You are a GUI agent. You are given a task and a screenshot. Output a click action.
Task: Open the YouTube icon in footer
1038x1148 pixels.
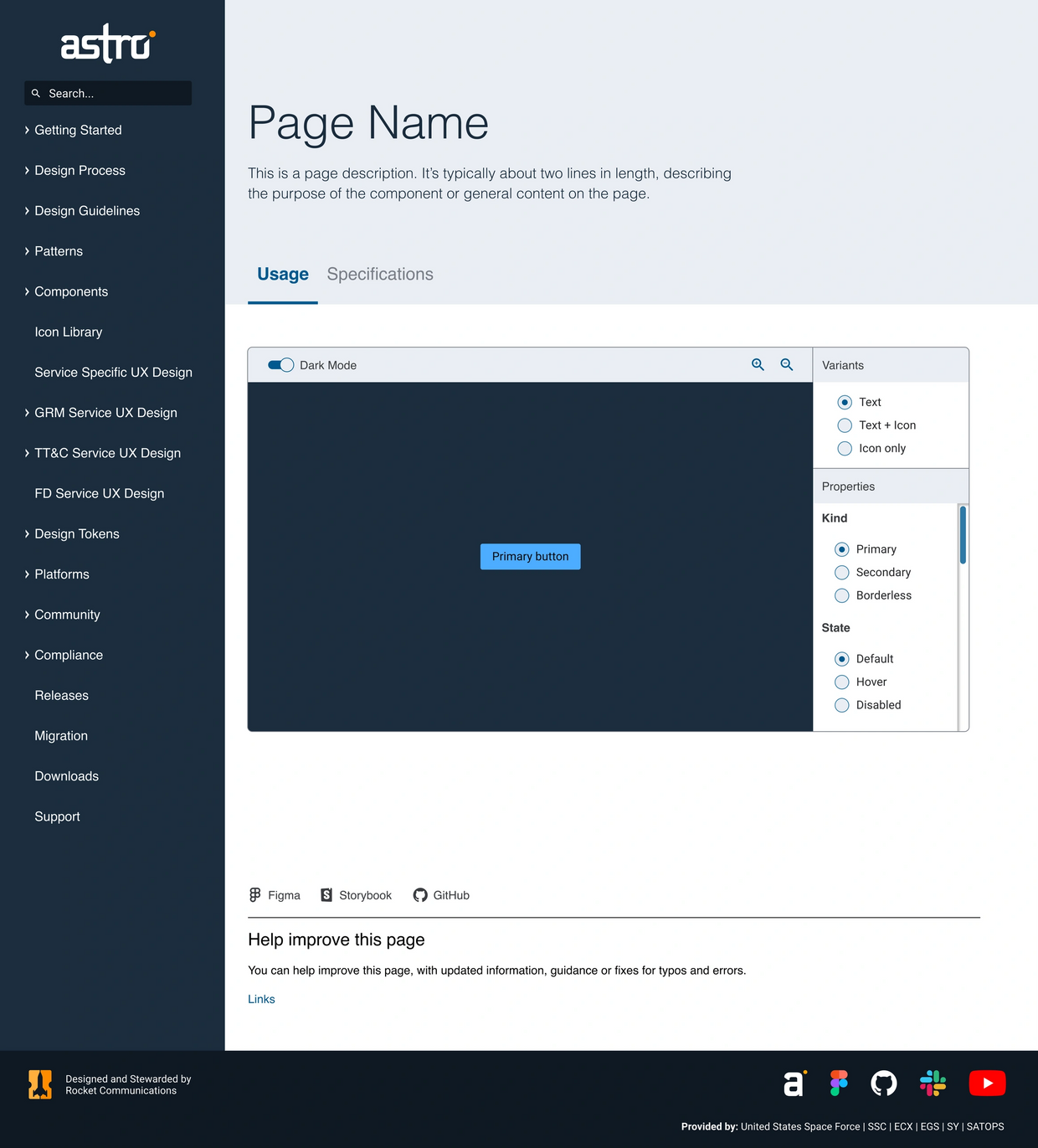987,1083
